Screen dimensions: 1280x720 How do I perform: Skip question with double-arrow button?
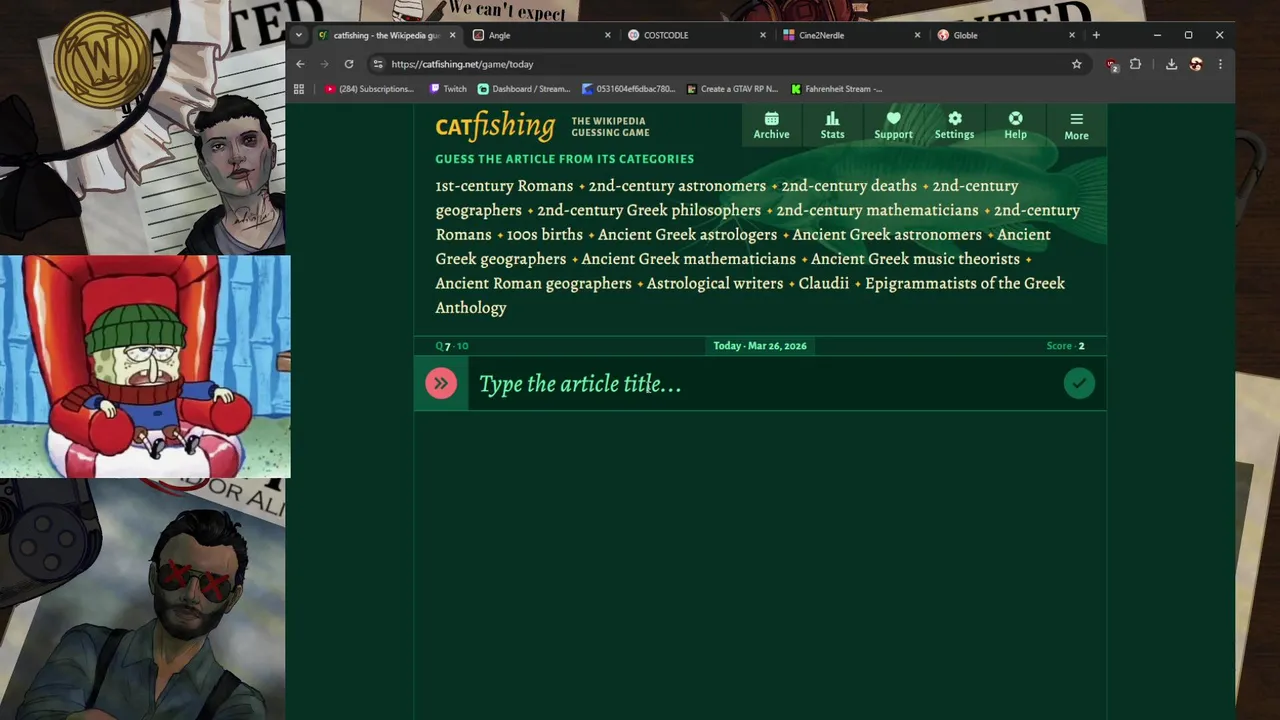point(441,383)
